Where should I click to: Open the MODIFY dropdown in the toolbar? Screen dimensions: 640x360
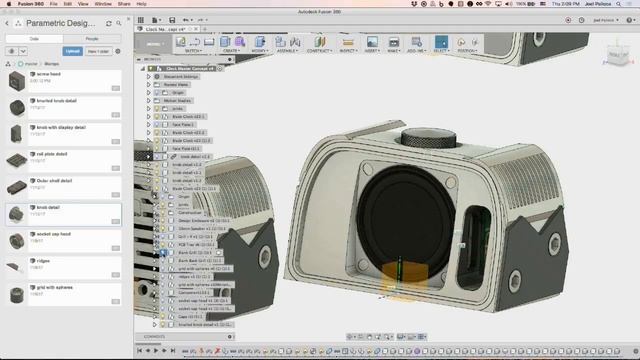[x=259, y=51]
